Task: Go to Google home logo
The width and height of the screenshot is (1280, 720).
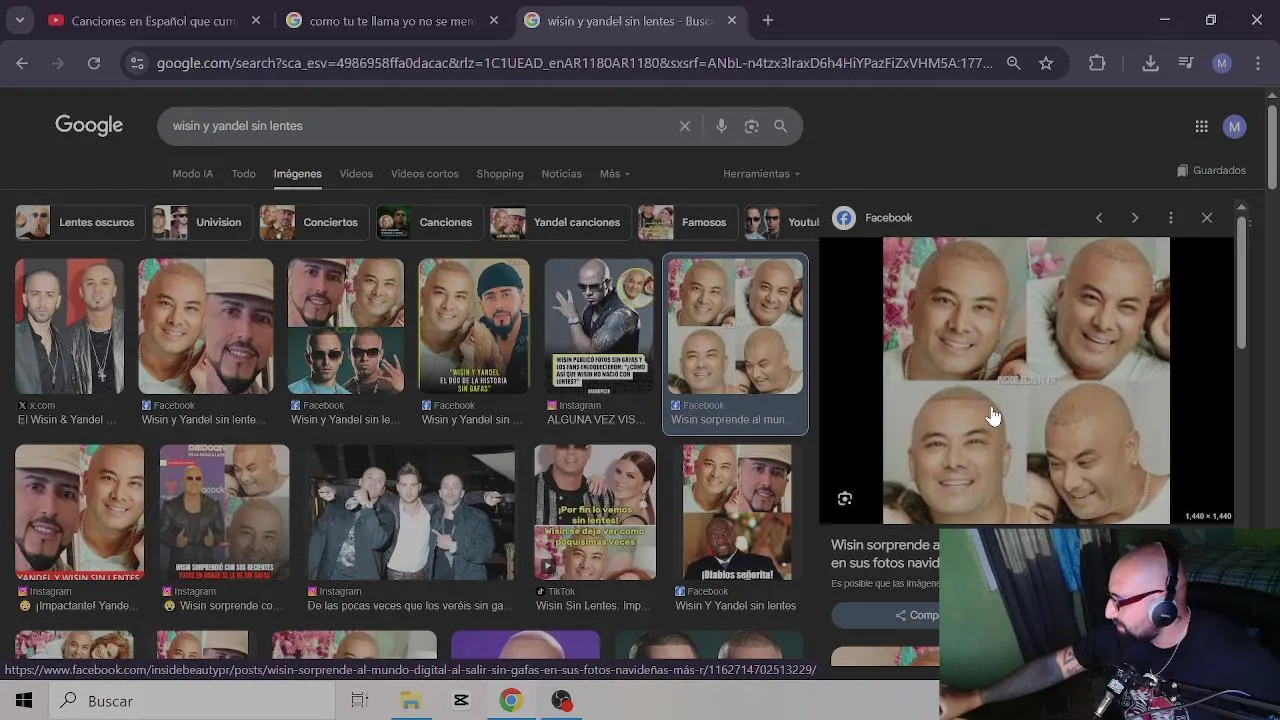Action: 89,125
